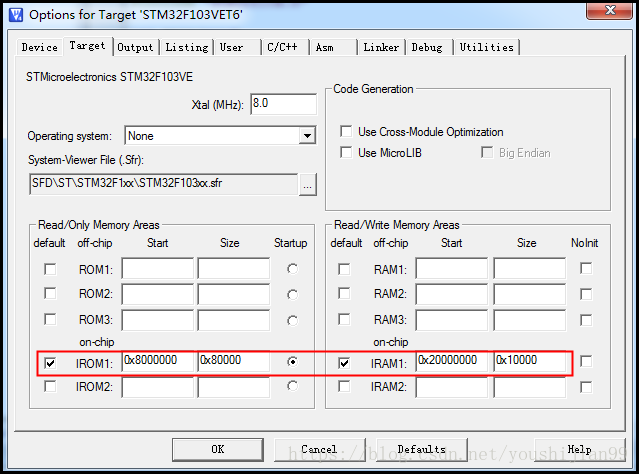
Task: Uncheck the IRAM1 default checkbox
Action: [344, 363]
